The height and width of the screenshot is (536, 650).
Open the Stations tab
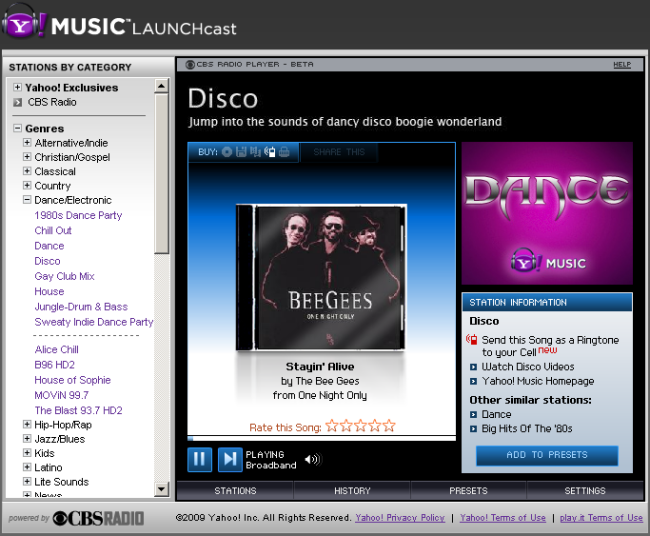click(x=235, y=491)
